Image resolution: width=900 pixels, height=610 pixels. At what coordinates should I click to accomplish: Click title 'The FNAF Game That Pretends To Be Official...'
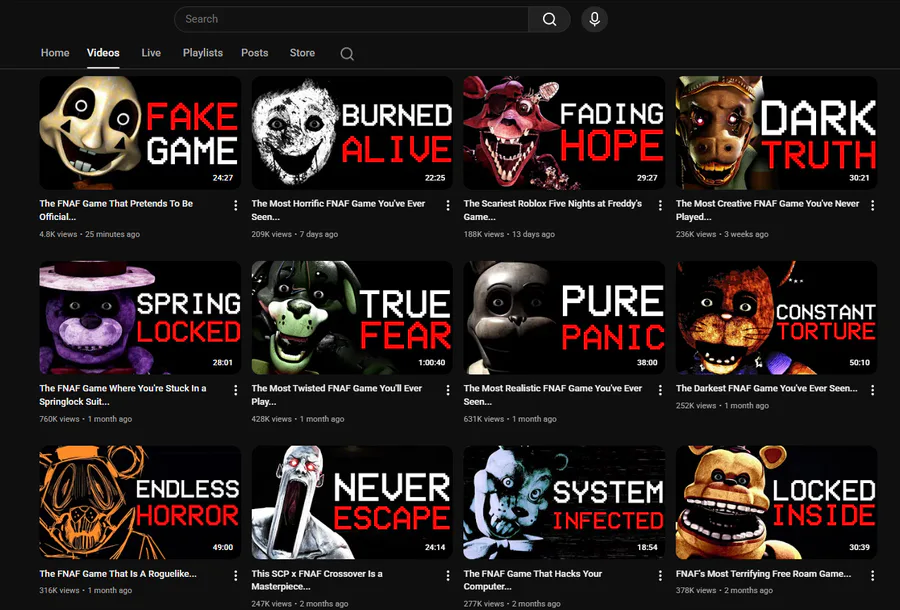(x=116, y=210)
